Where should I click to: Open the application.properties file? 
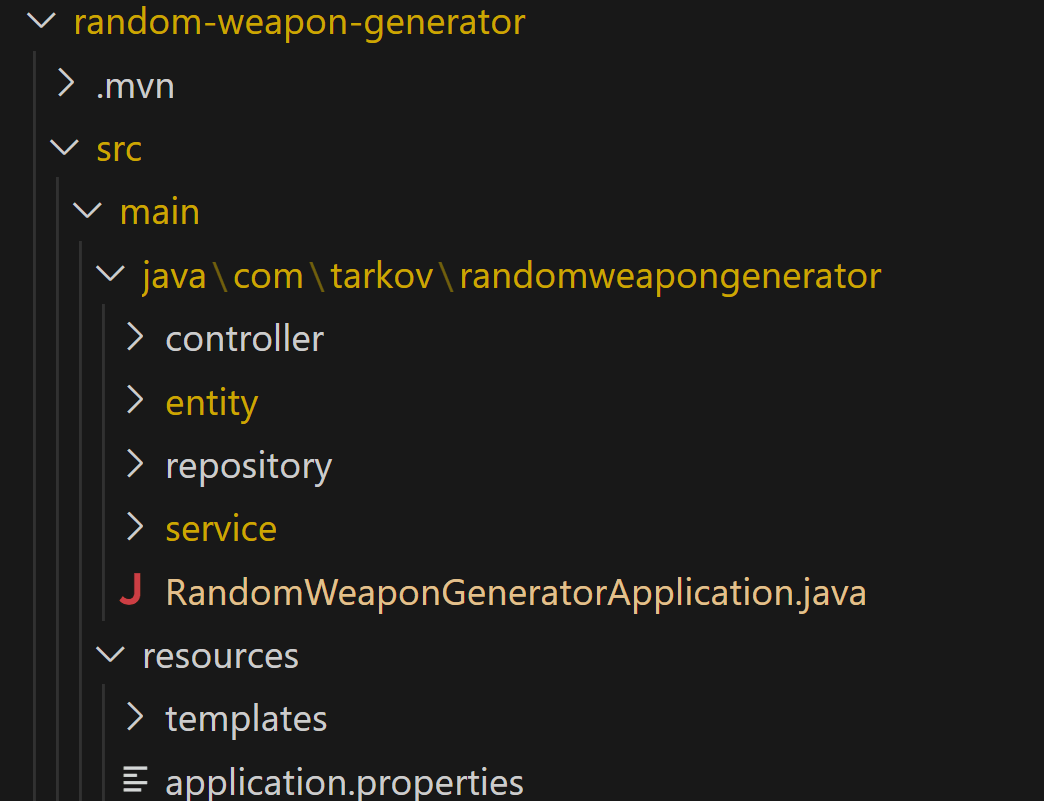click(x=344, y=782)
